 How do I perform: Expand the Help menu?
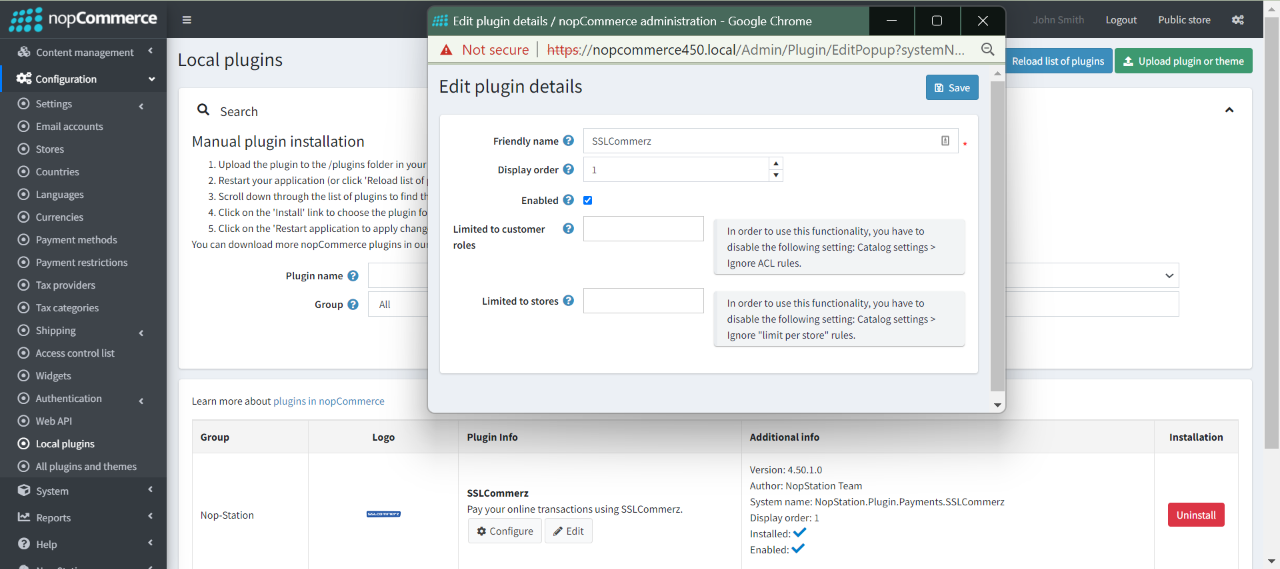tap(83, 544)
